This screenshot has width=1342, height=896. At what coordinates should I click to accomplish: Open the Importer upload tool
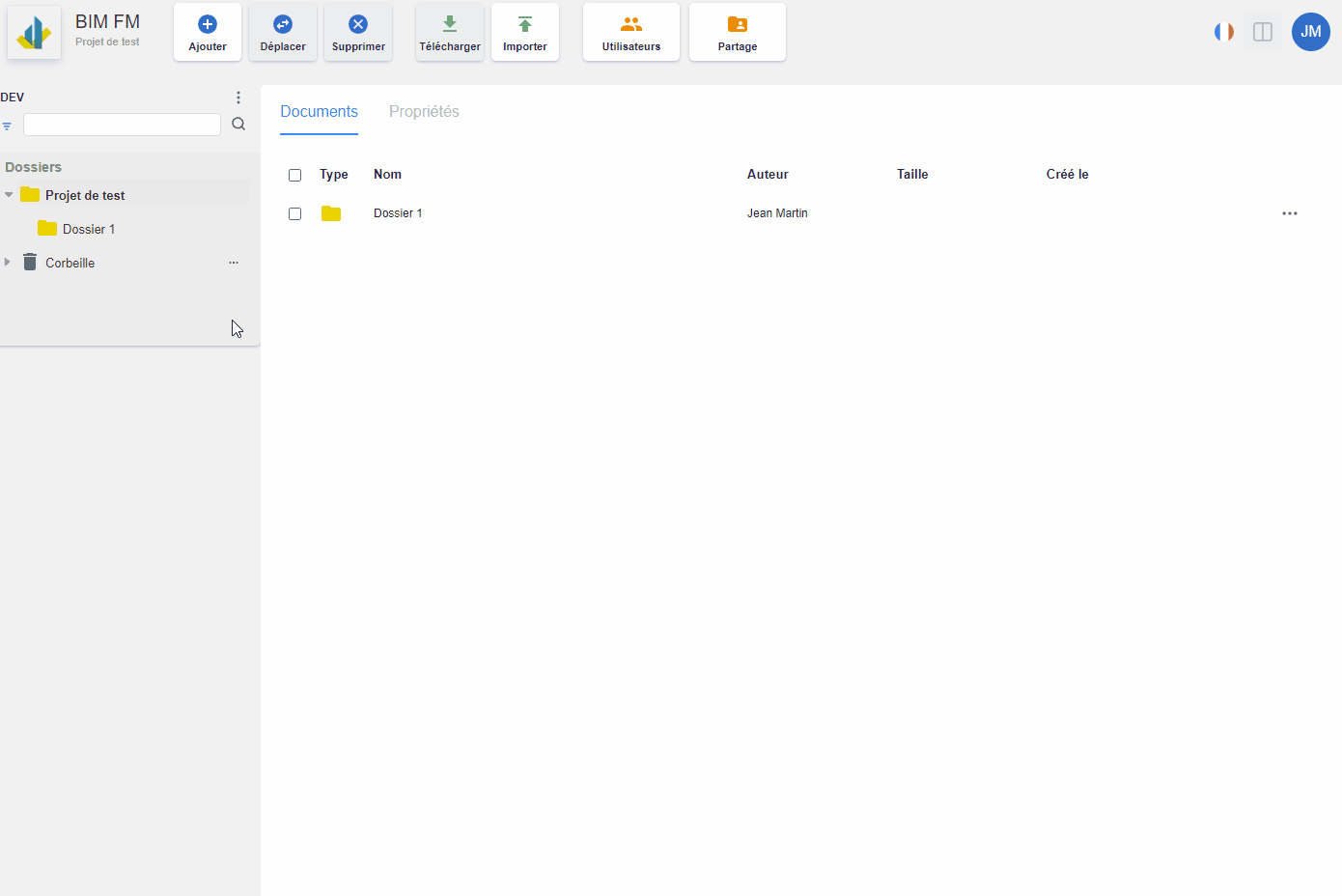pos(525,32)
